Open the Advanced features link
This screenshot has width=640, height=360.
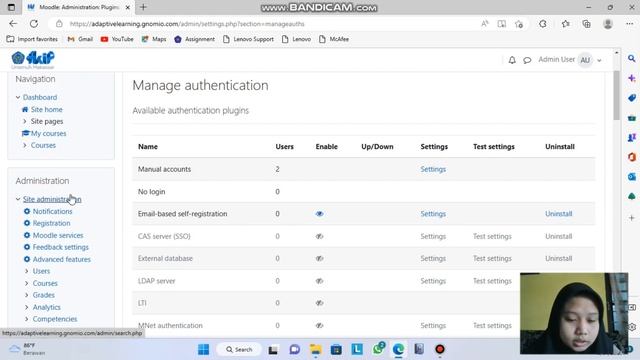click(x=62, y=259)
